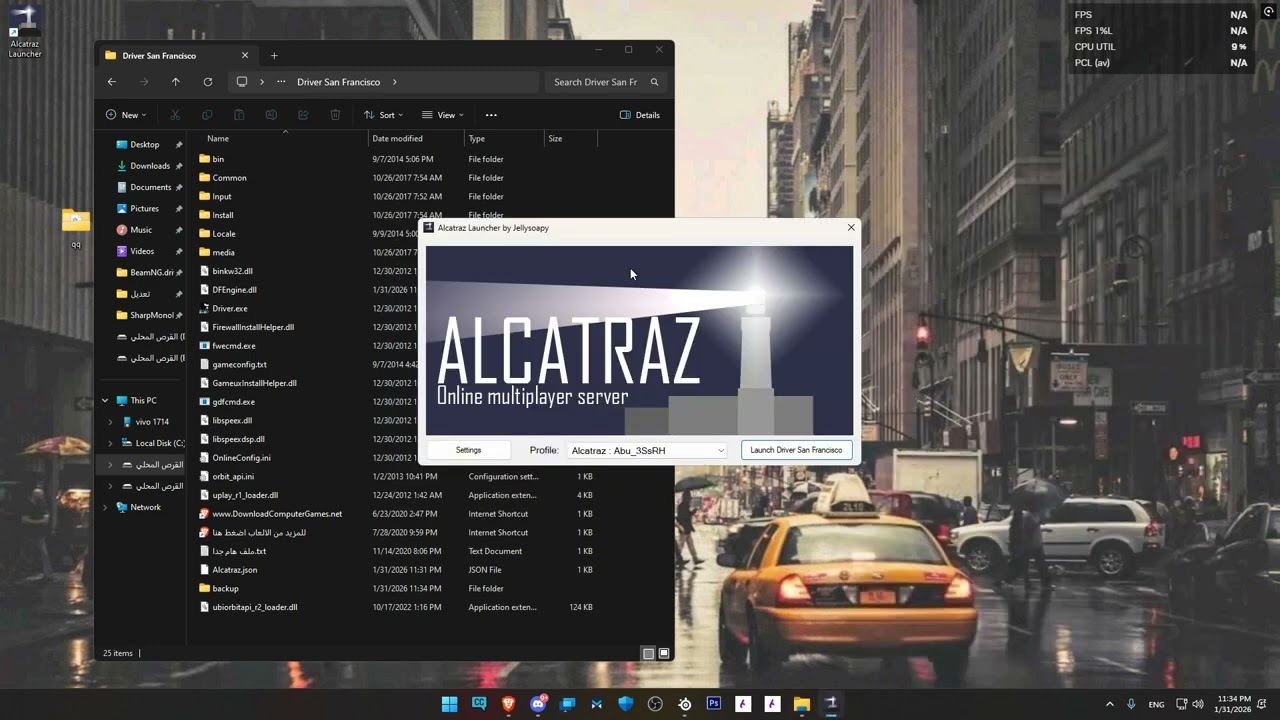1280x720 pixels.
Task: Open the Settings button in Alcatraz Launcher
Action: 468,450
